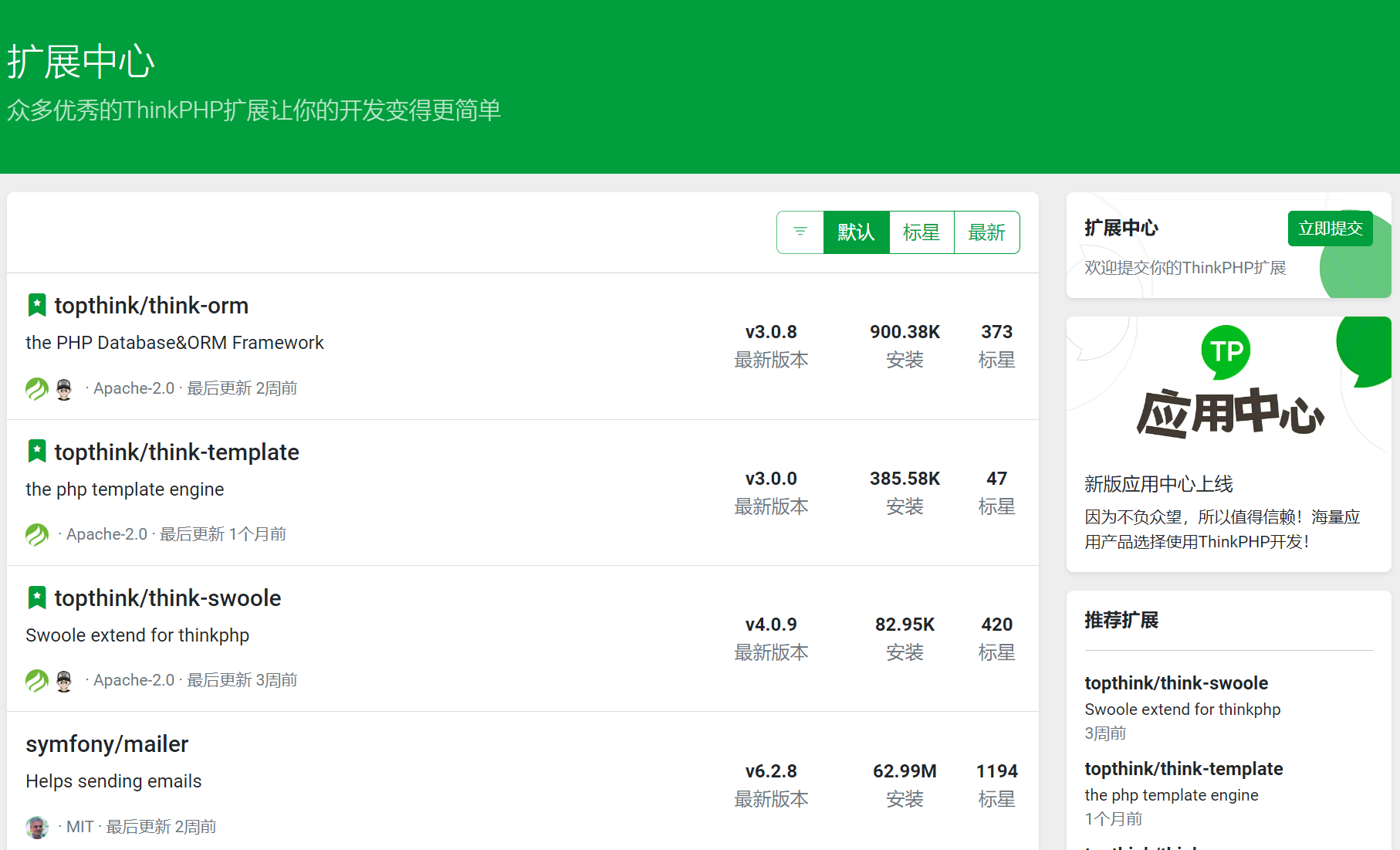This screenshot has width=1400, height=850.
Task: Click 420 star count
Action: [996, 625]
